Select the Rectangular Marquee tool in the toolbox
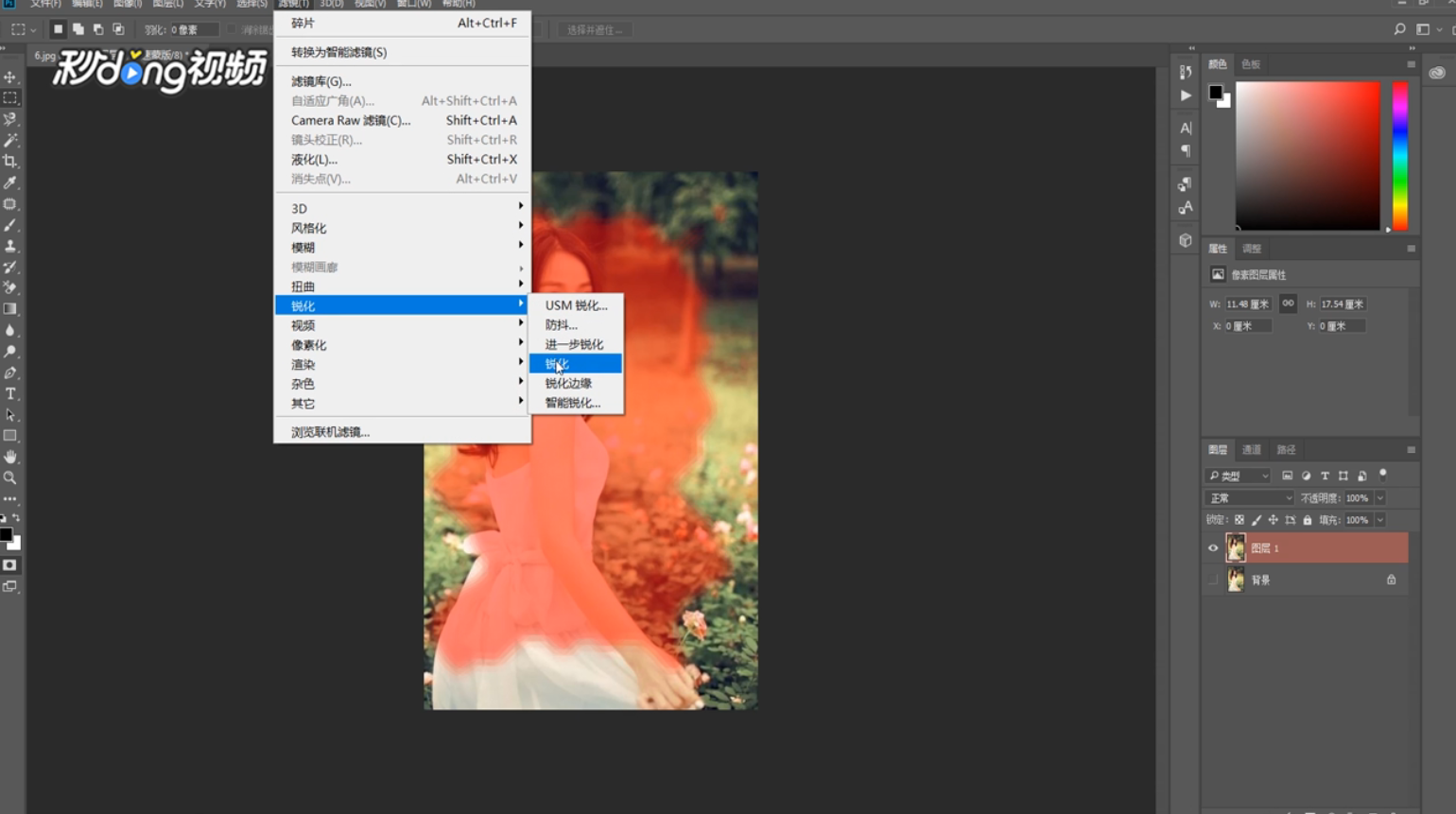 [10, 98]
